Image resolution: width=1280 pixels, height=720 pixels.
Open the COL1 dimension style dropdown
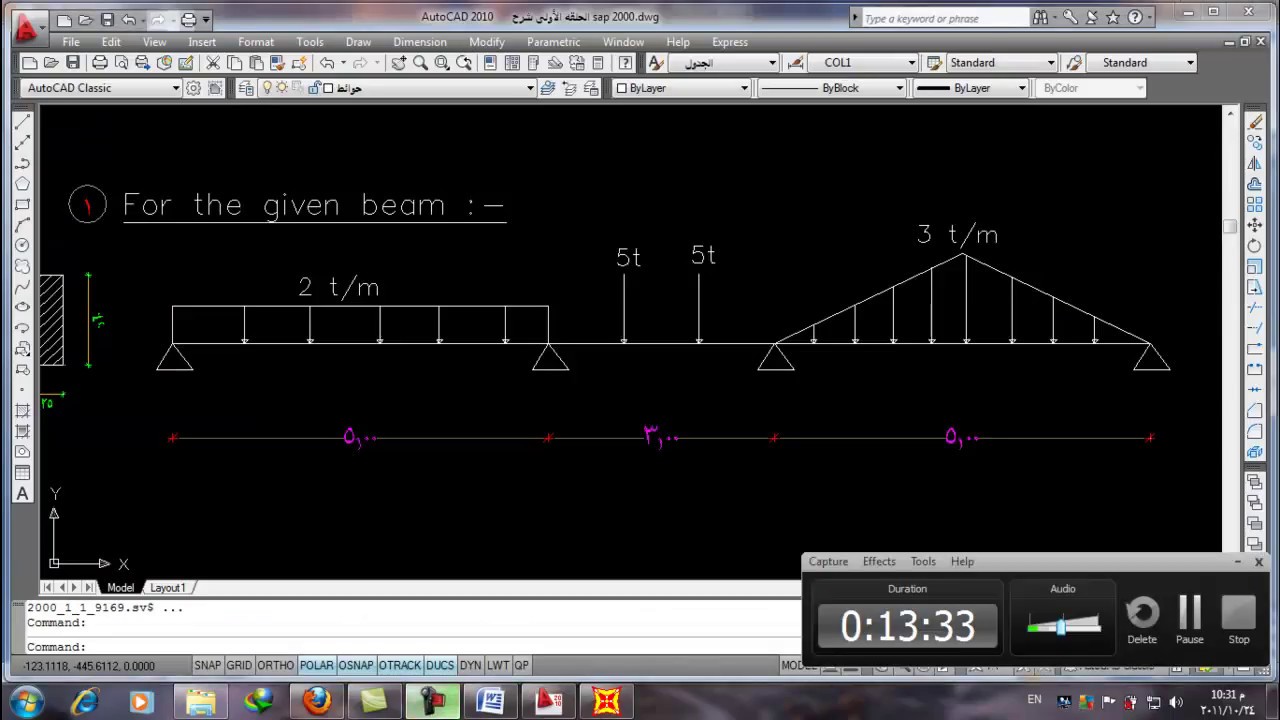863,62
